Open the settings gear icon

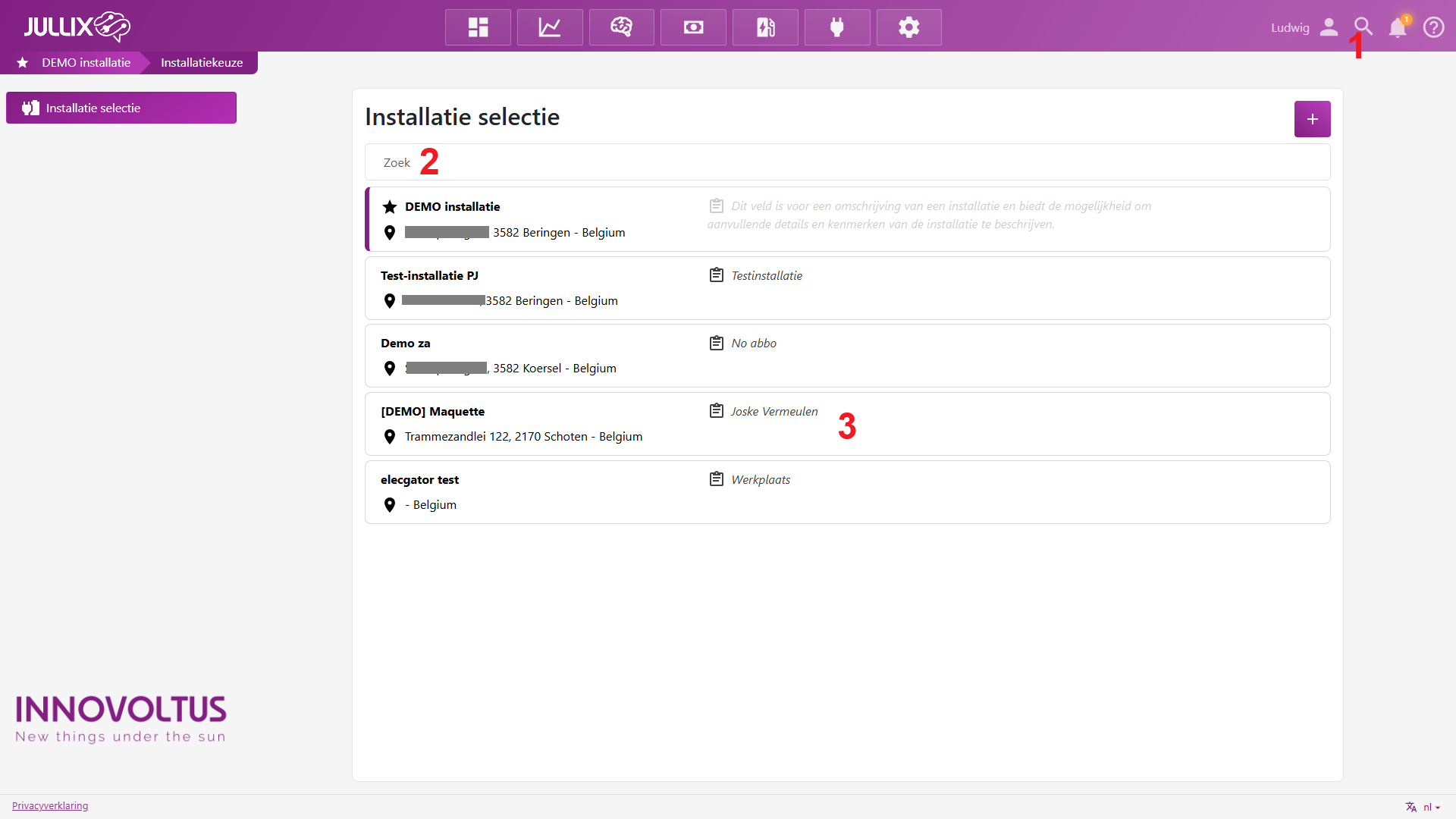tap(908, 27)
